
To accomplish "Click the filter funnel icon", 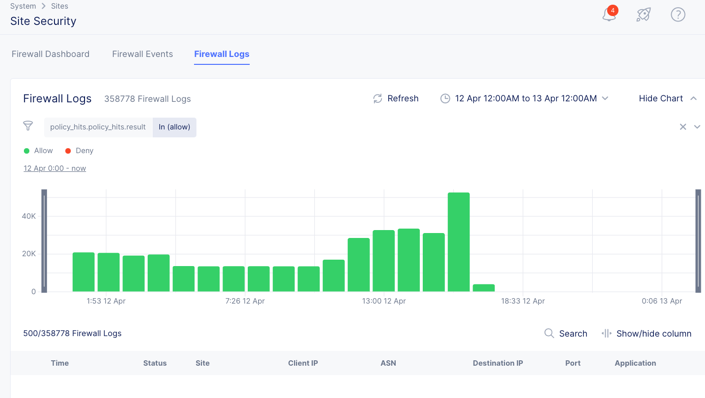I will [x=28, y=126].
